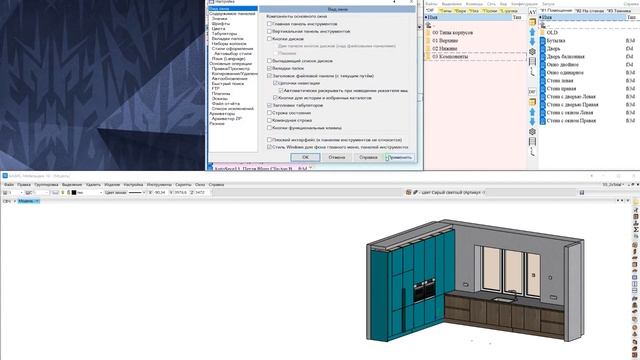Image resolution: width=640 pixels, height=360 pixels.
Task: Click the blue down arrow in the second toolbar group
Action: pyautogui.click(x=532, y=122)
